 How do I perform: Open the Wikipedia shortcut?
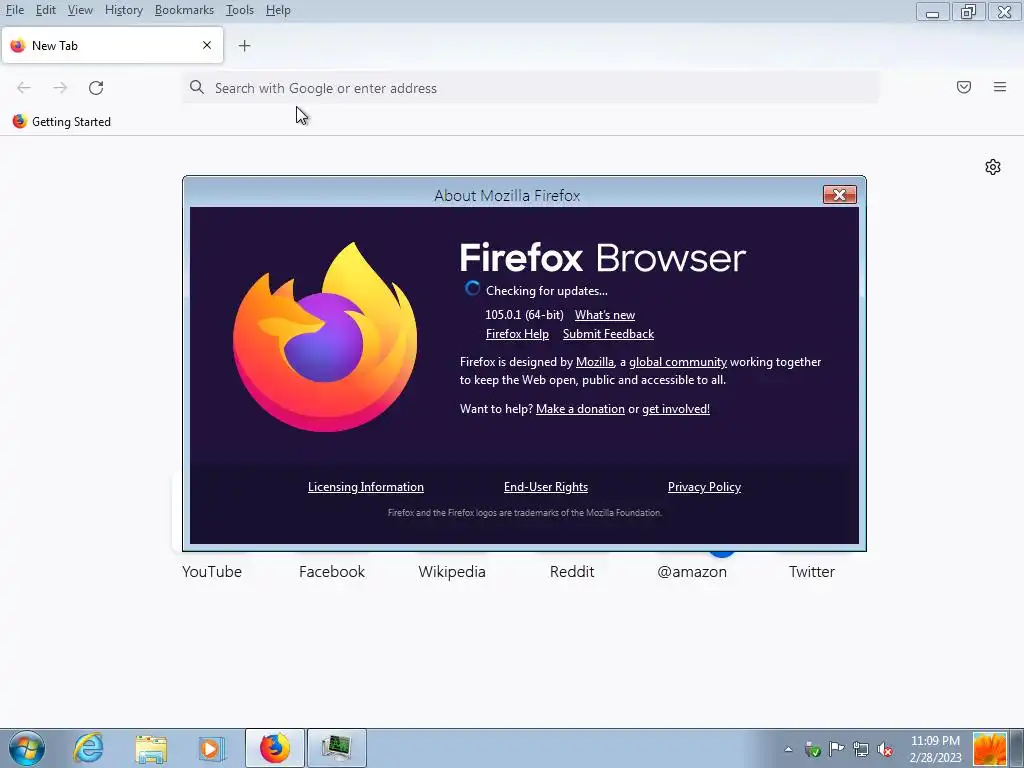click(452, 571)
